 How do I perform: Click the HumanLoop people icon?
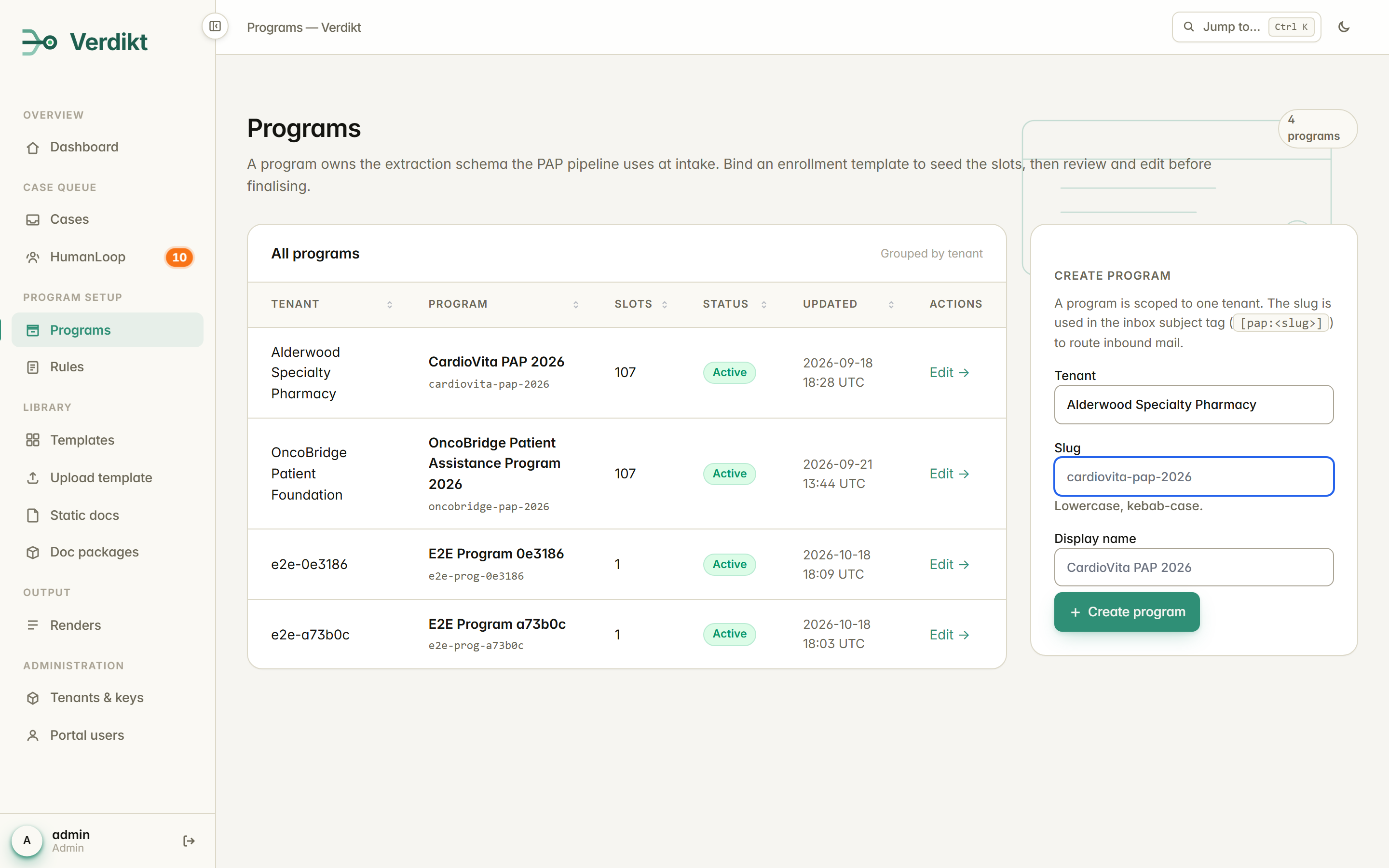(x=33, y=257)
